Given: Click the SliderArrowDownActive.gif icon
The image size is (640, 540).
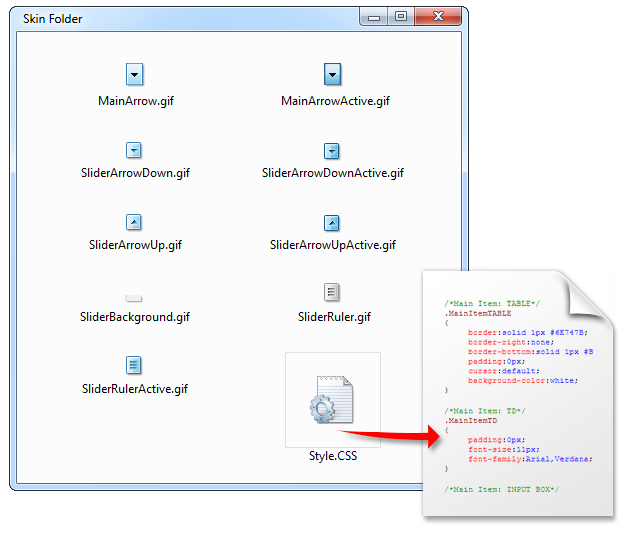Looking at the screenshot, I should coord(331,151).
